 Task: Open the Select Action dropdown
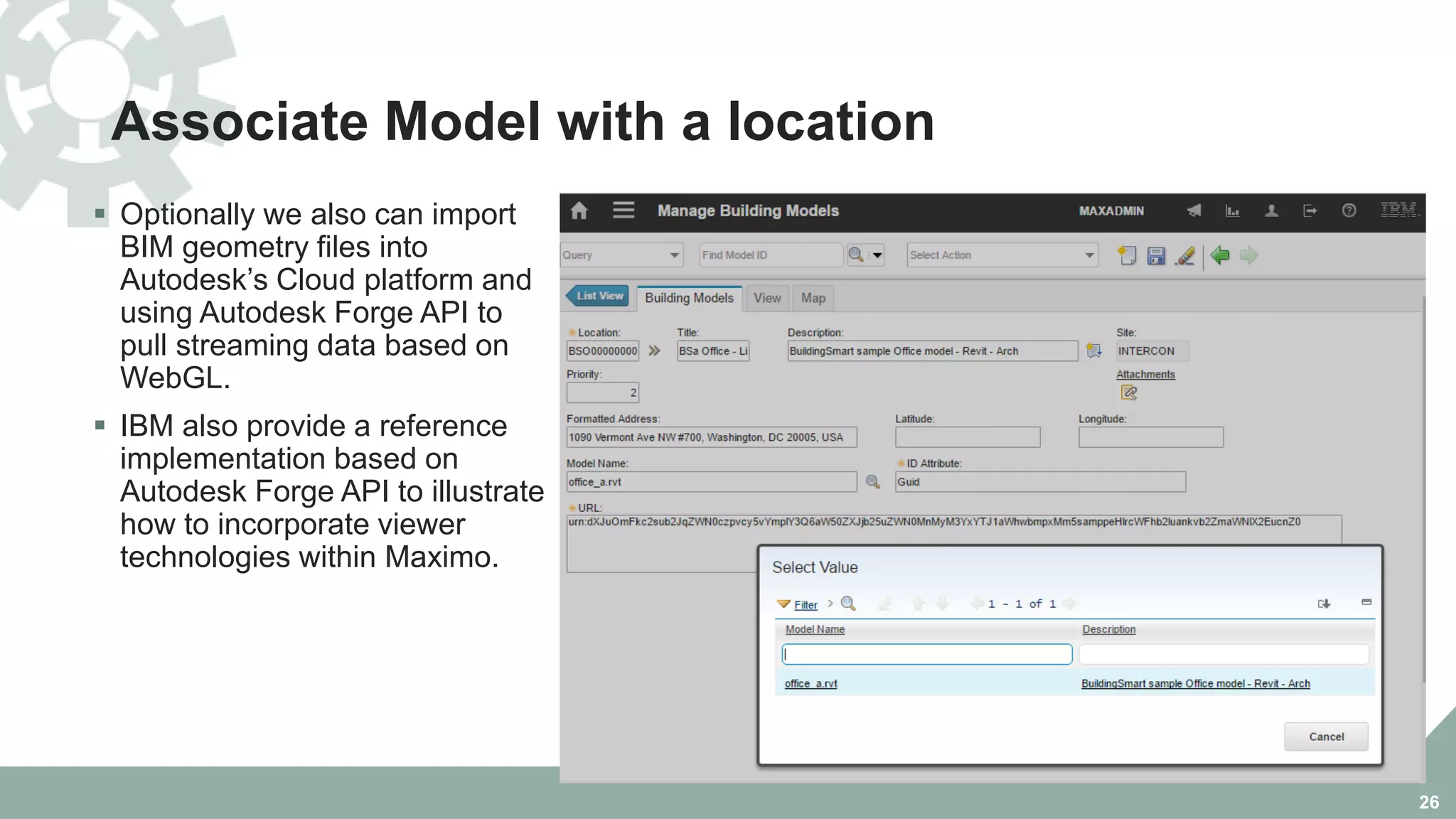click(x=1002, y=255)
